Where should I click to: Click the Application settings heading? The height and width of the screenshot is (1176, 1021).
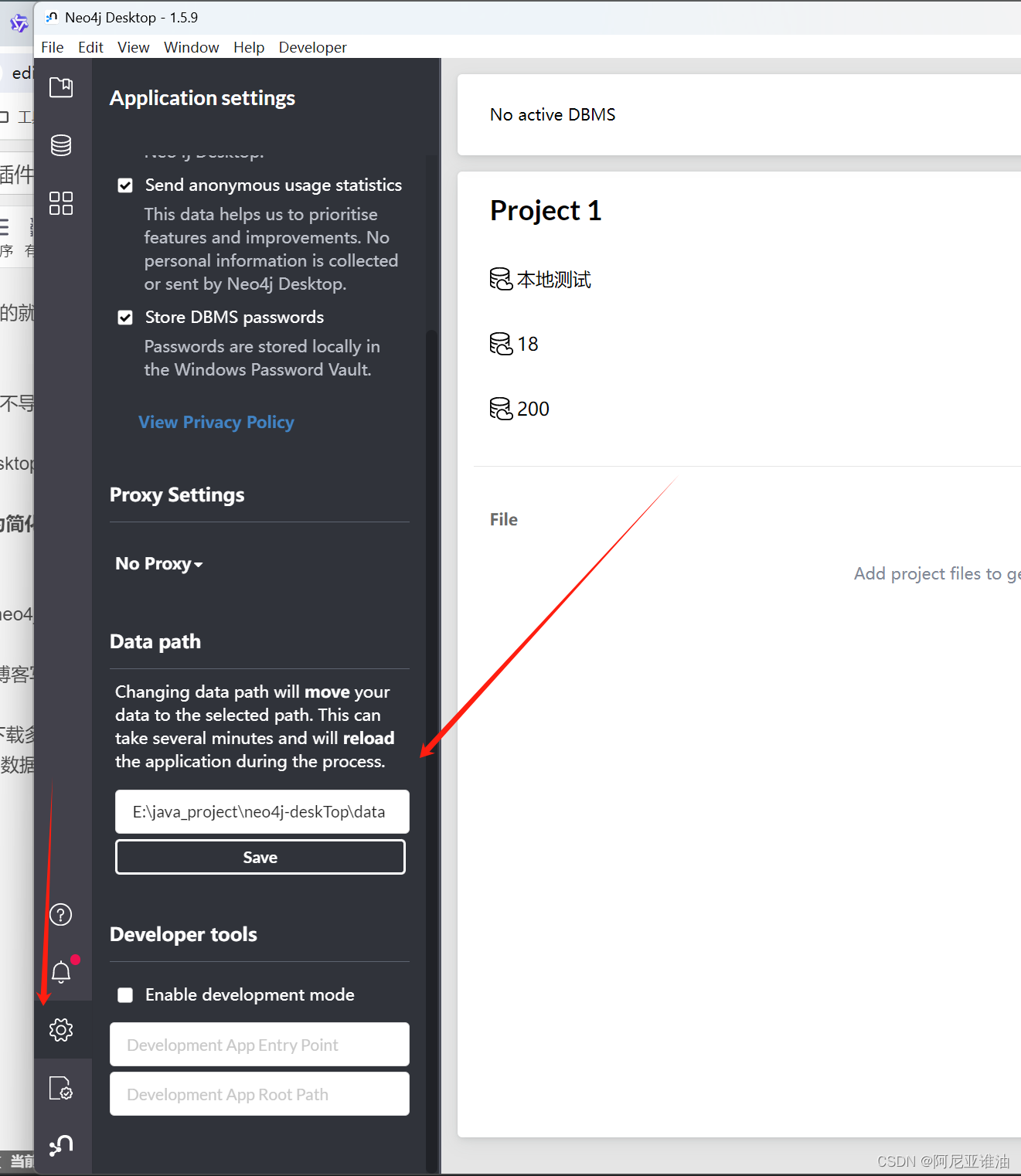point(202,98)
